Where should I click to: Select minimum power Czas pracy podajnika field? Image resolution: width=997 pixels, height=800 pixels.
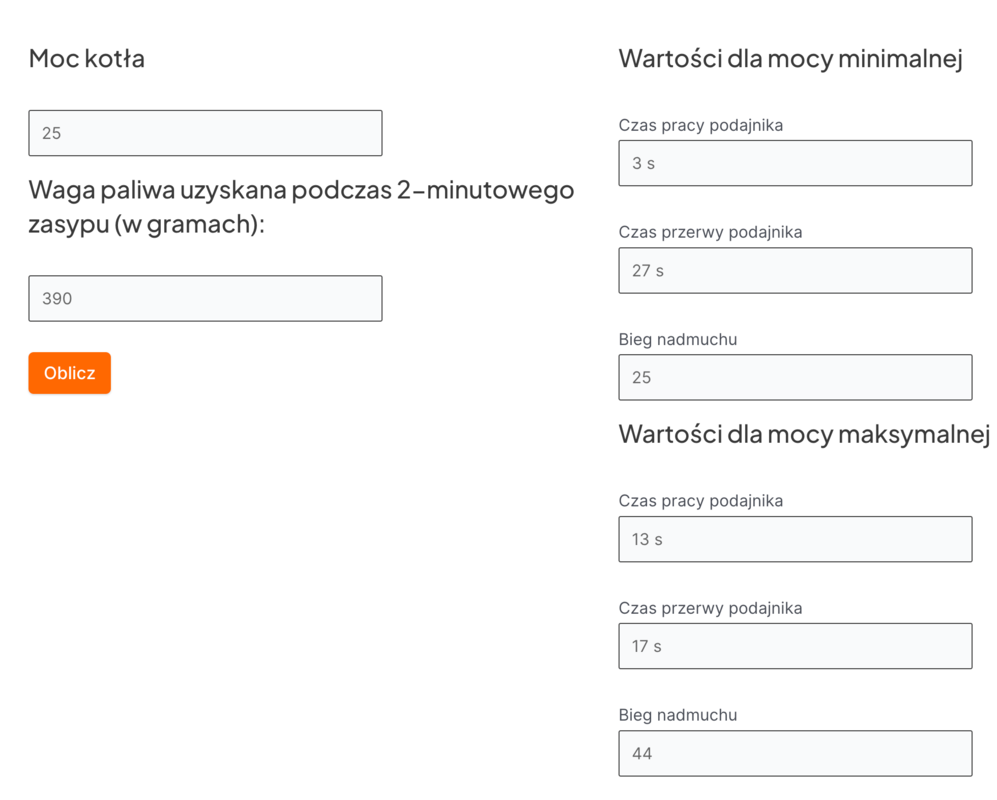pyautogui.click(x=795, y=163)
